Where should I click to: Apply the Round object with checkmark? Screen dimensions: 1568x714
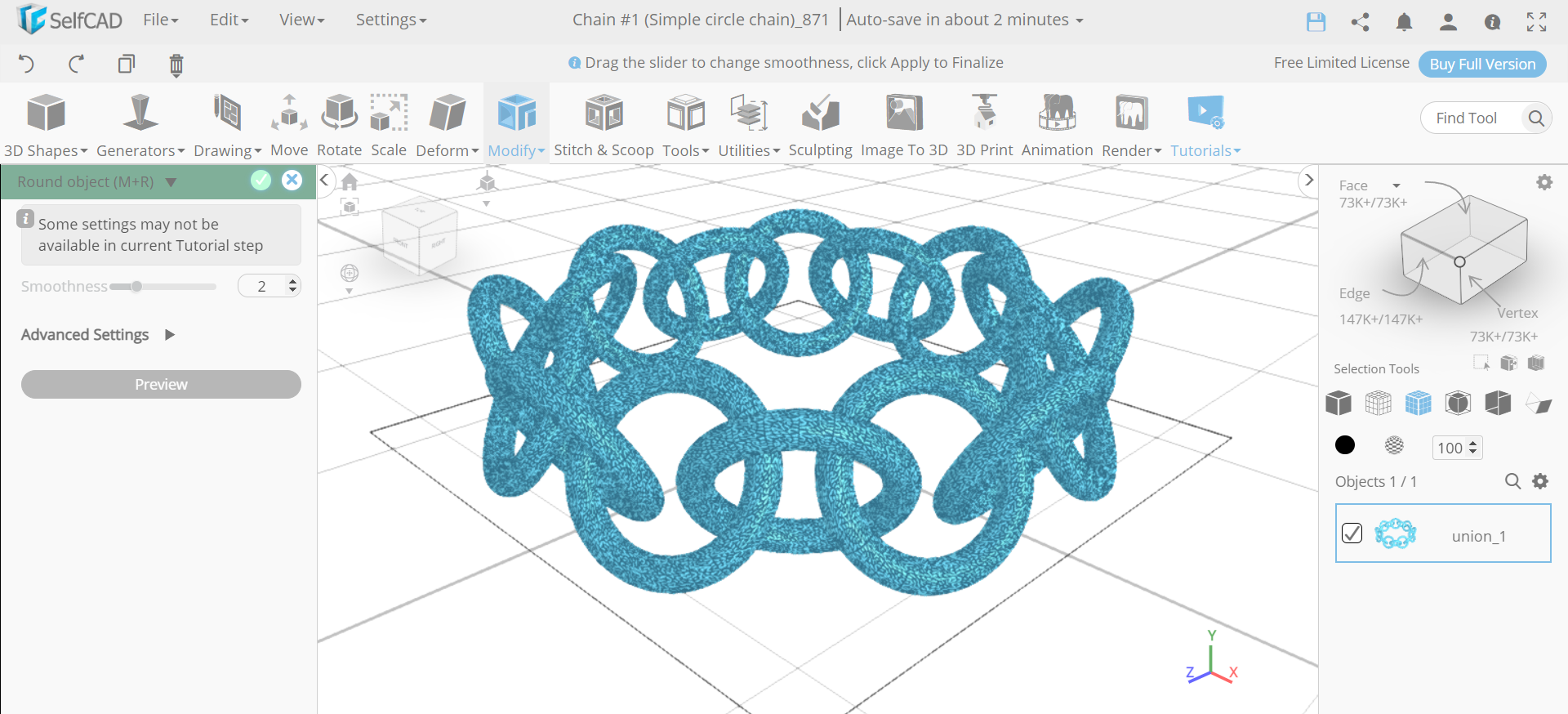[x=261, y=181]
